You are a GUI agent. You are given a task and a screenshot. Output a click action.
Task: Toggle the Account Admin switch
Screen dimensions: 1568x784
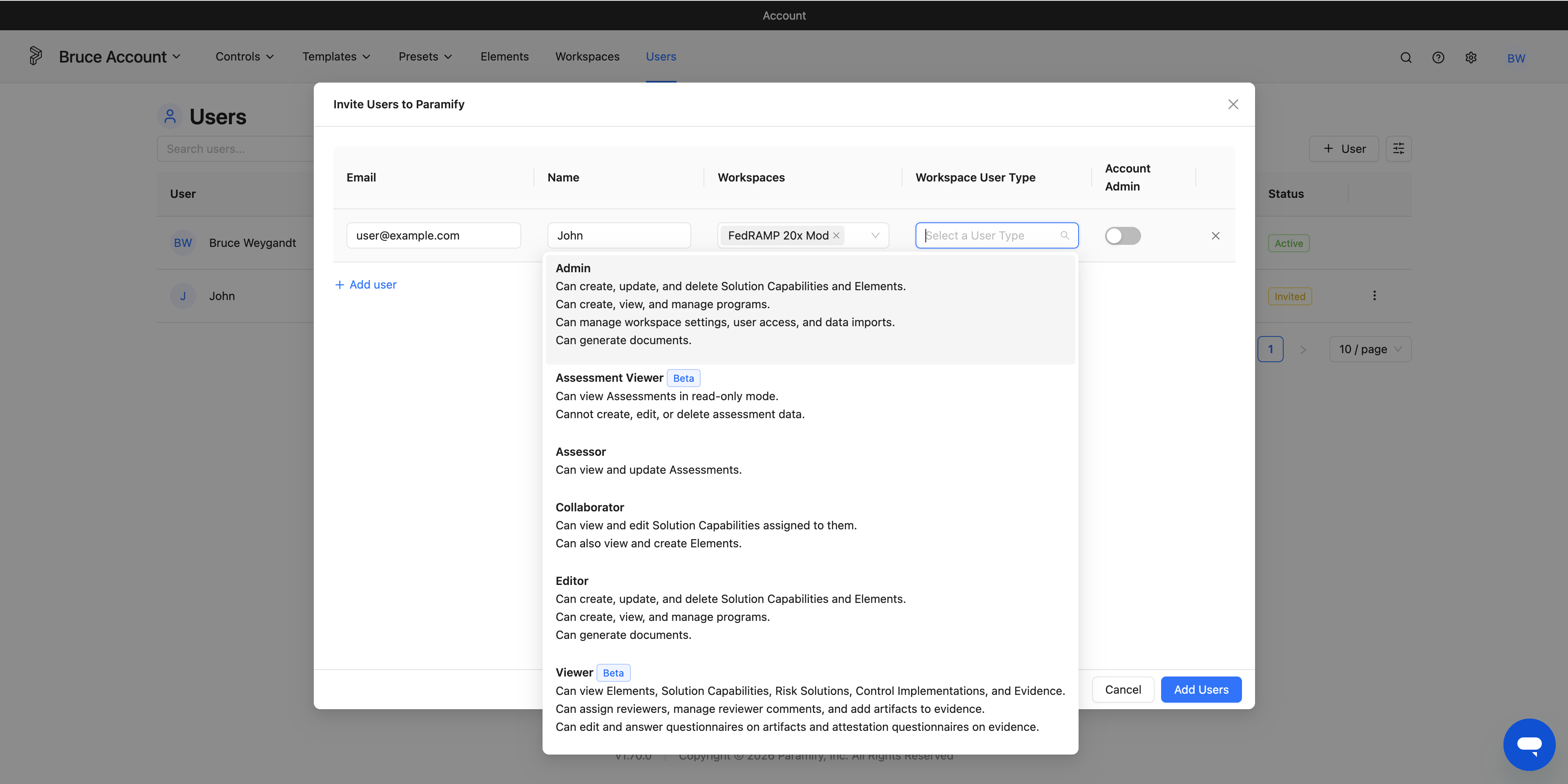pos(1122,236)
